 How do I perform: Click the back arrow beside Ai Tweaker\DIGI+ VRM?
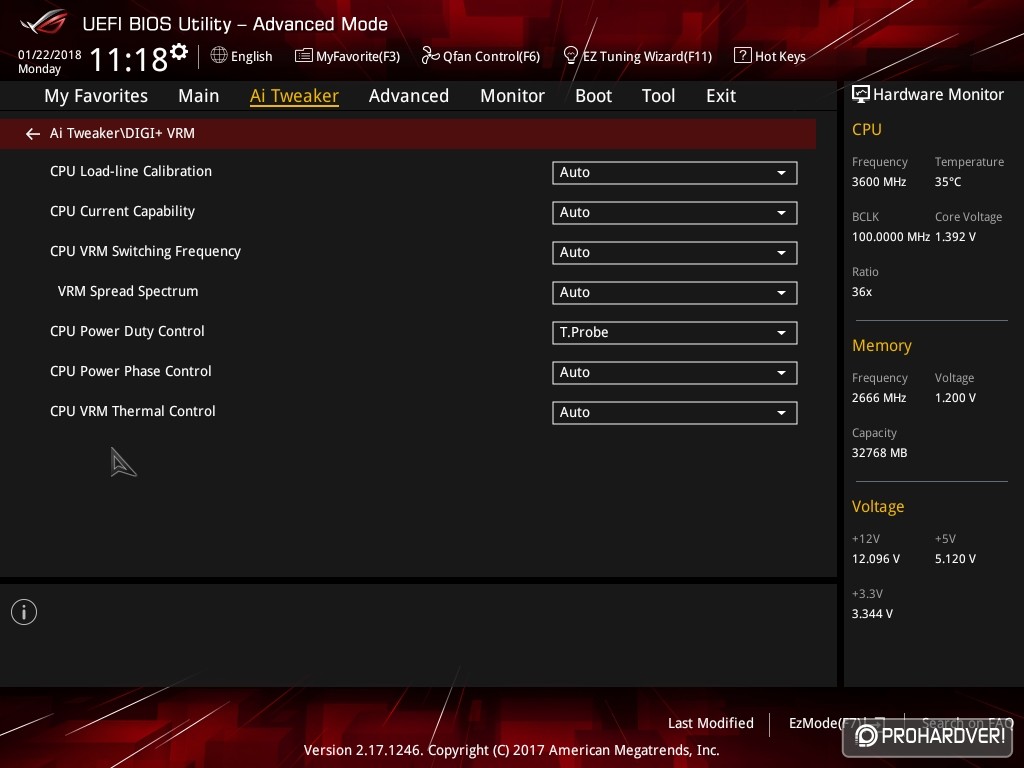[x=33, y=134]
